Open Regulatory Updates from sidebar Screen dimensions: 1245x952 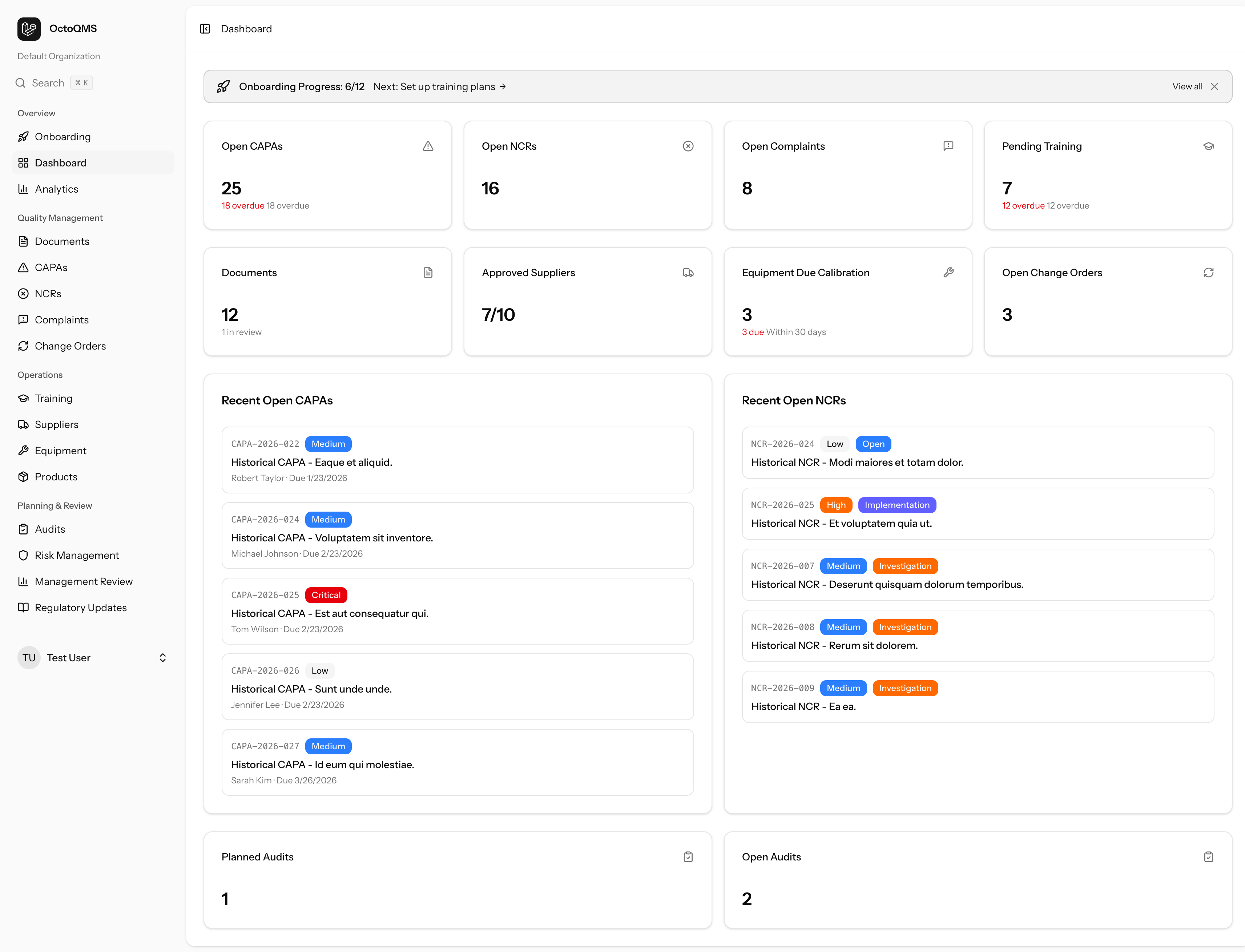pos(93,608)
